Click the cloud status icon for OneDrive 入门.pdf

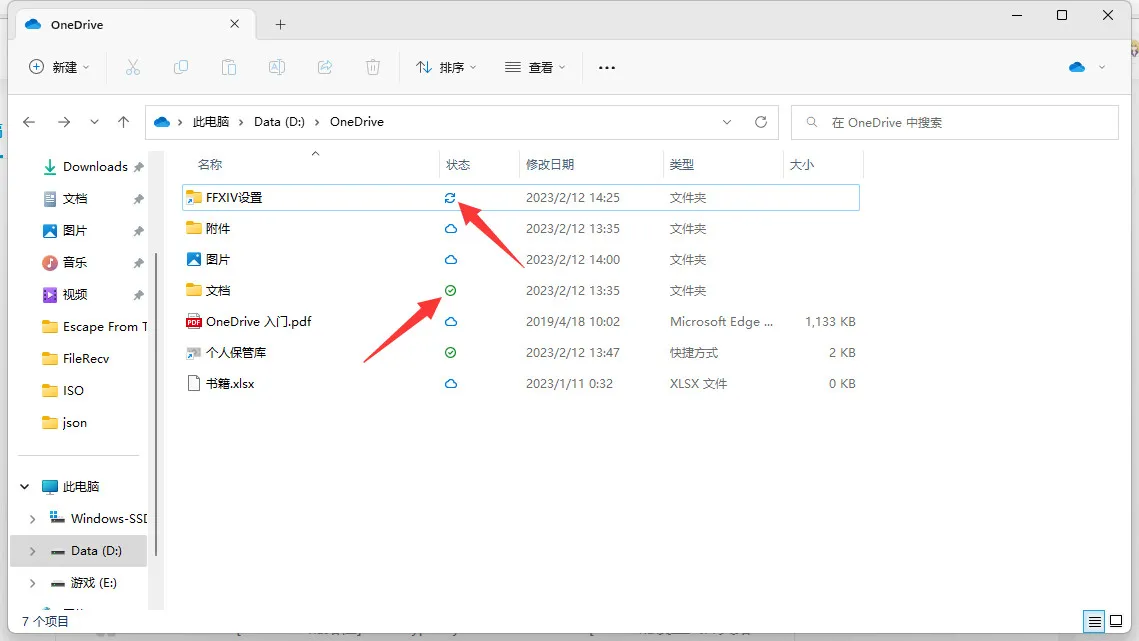pos(450,321)
